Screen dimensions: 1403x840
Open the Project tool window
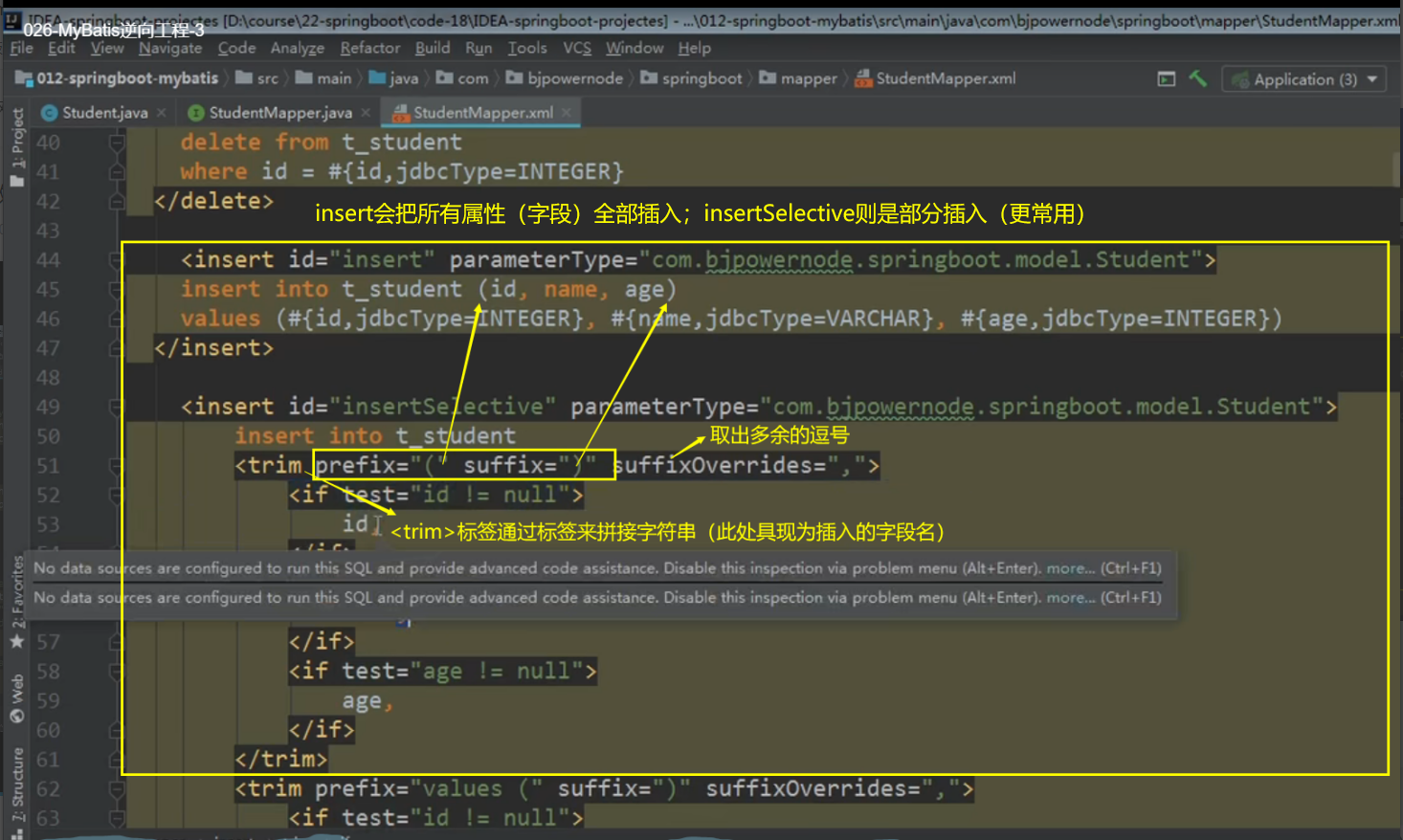pyautogui.click(x=17, y=148)
